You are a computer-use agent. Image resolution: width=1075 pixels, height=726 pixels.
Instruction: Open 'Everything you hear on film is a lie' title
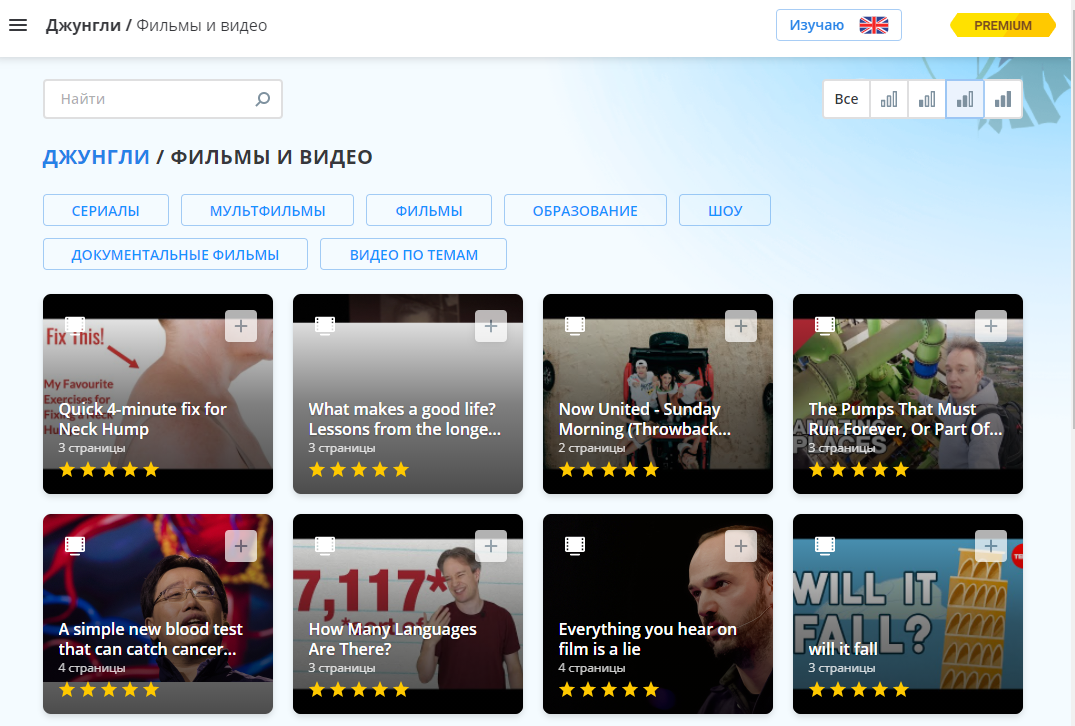(x=647, y=639)
